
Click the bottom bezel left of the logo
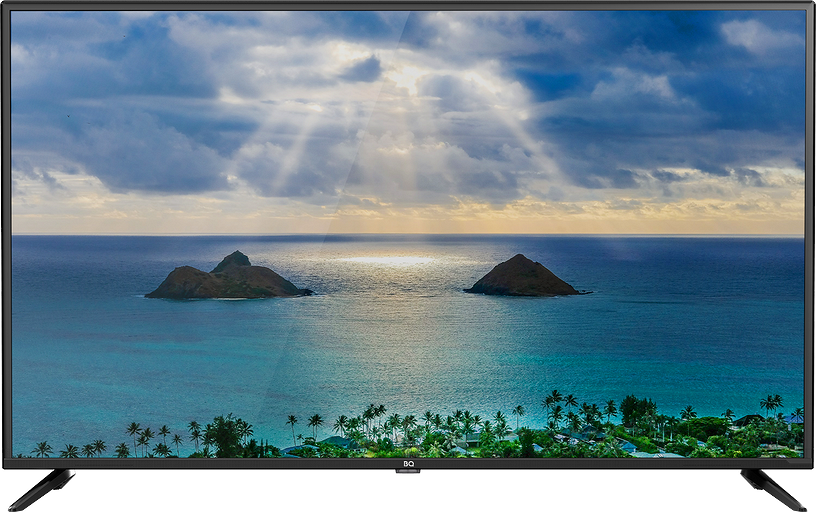click(200, 464)
